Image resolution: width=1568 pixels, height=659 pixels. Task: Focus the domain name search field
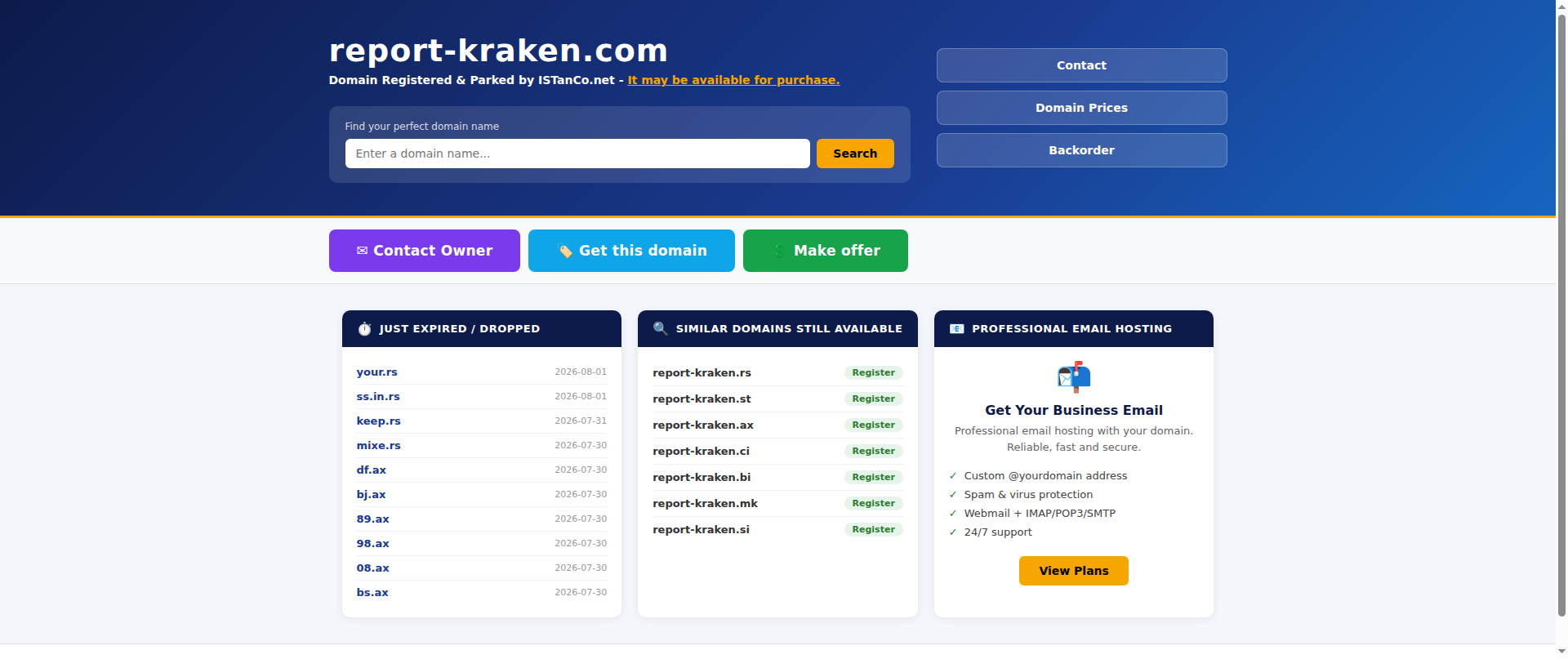[577, 154]
